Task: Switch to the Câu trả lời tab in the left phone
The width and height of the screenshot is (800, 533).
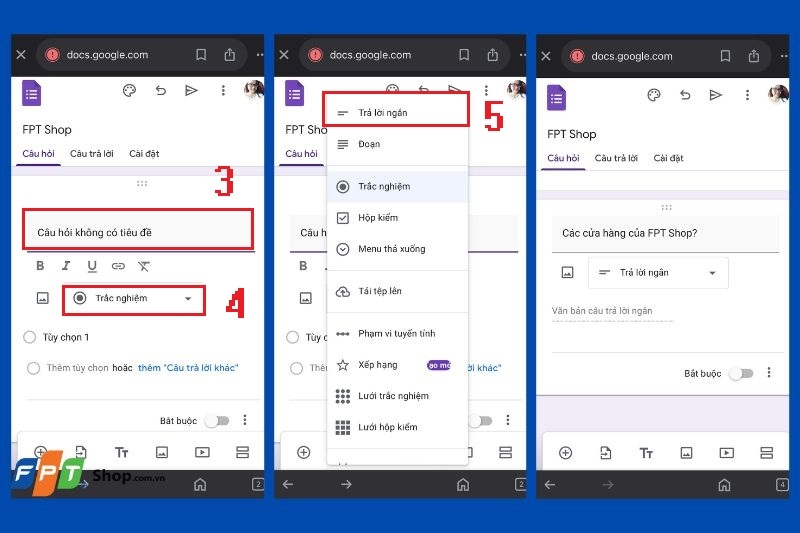Action: (92, 154)
